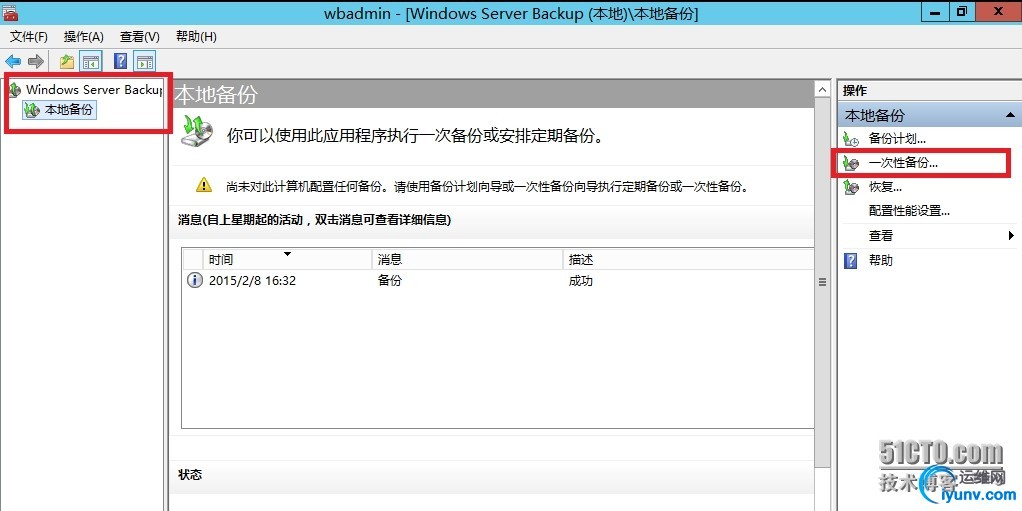The width and height of the screenshot is (1022, 511).
Task: Select the 本地备份 tree node
Action: coord(69,110)
